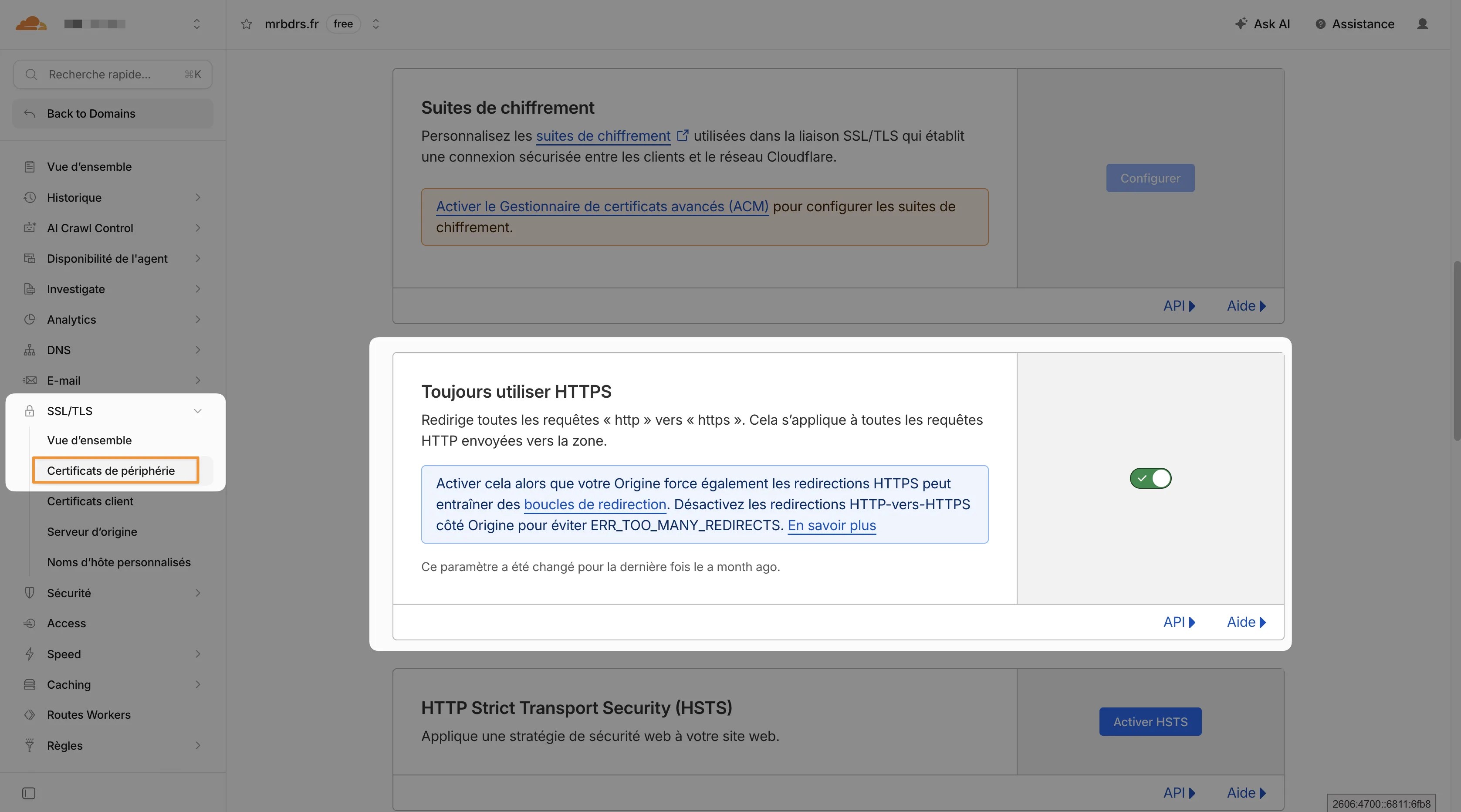Click the E-mail envelope icon

(30, 380)
